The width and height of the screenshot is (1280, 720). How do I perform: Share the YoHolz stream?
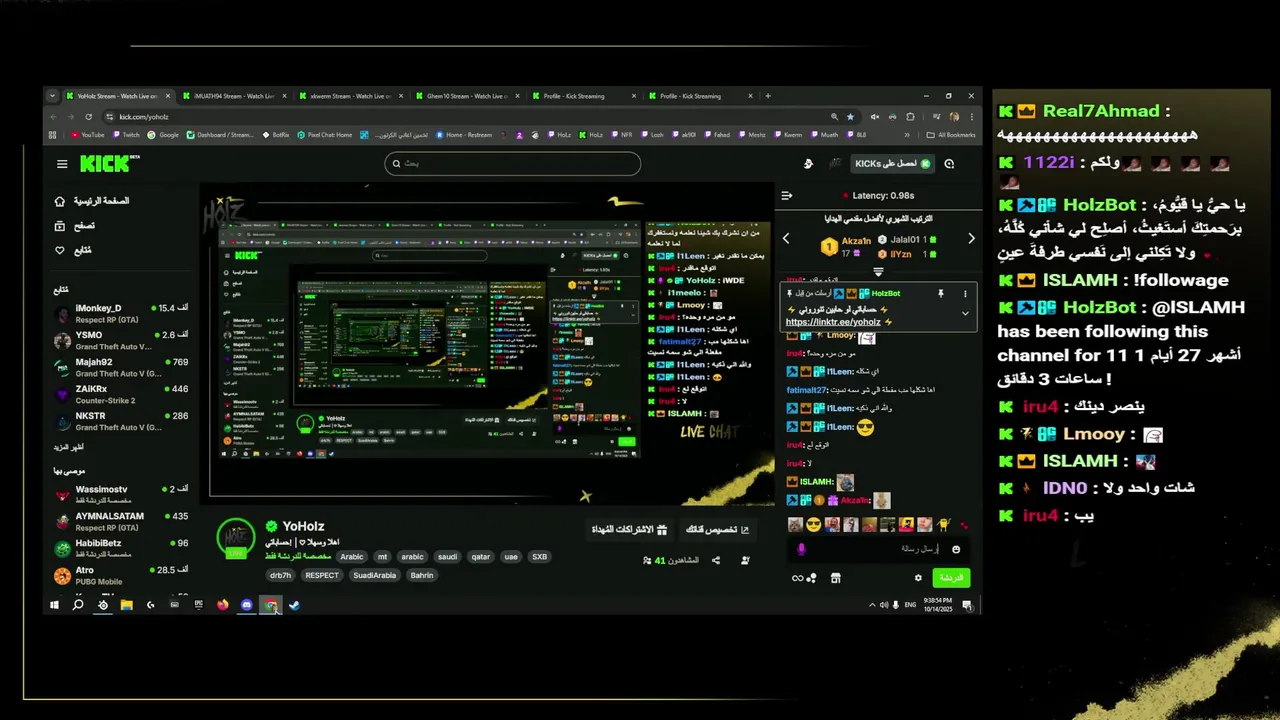(x=716, y=561)
